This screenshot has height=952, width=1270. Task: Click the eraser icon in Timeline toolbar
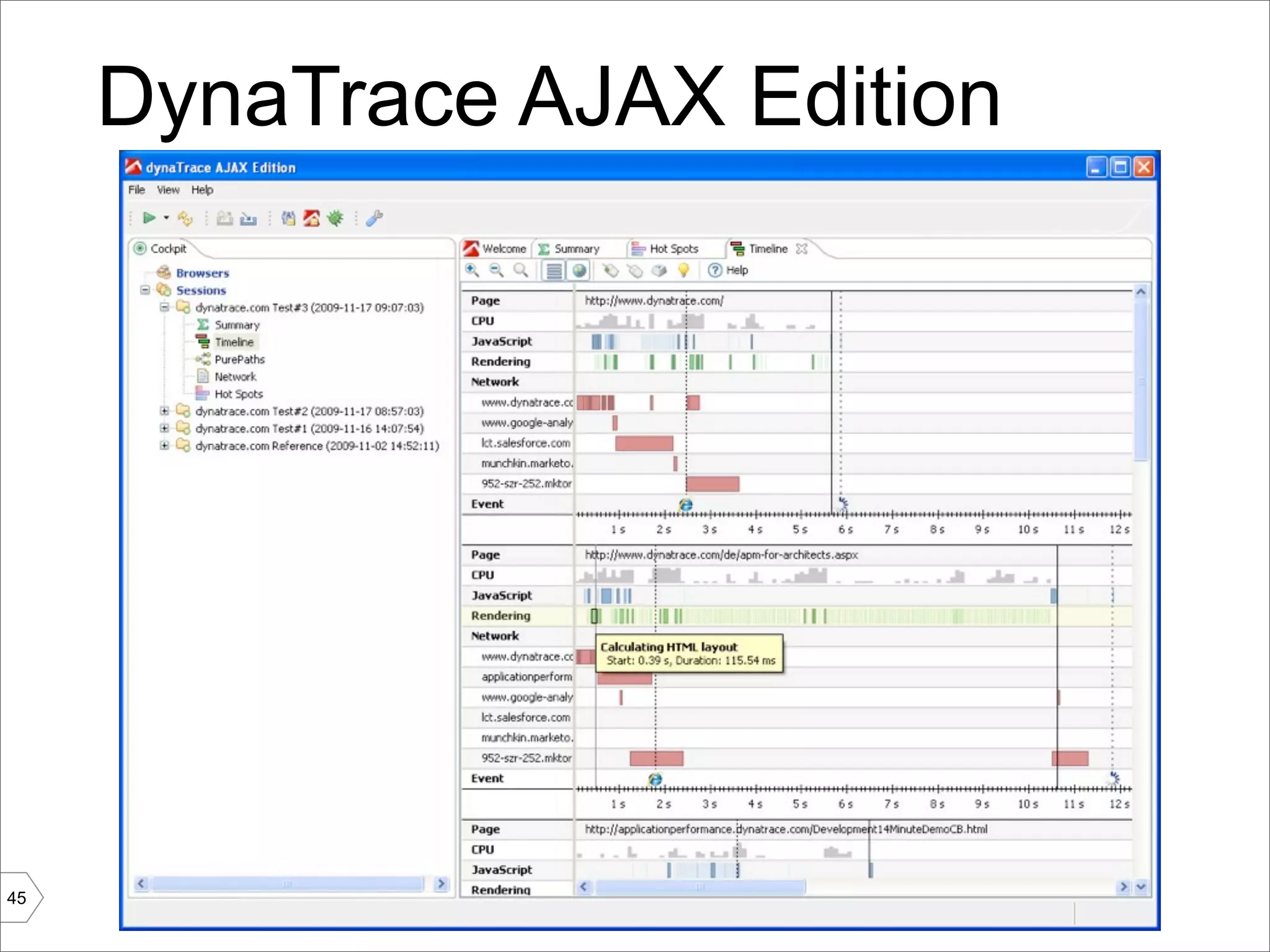click(x=659, y=270)
